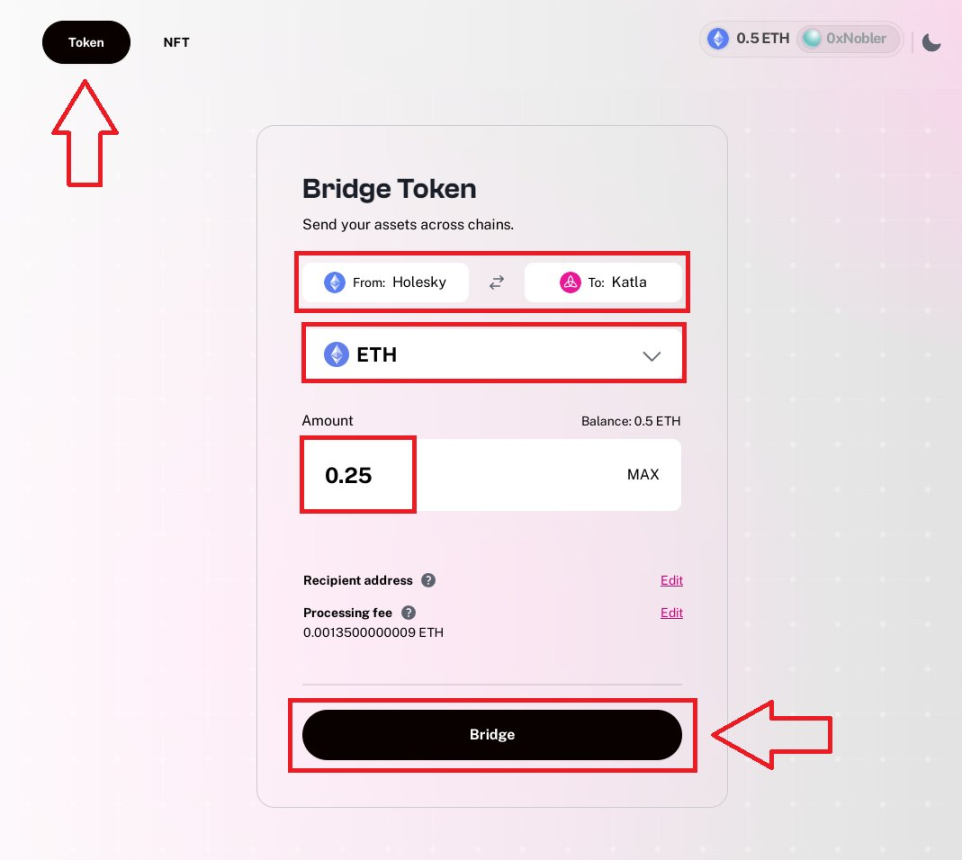Click the Ethereum logo beside 0.5 ETH balance

tap(718, 39)
